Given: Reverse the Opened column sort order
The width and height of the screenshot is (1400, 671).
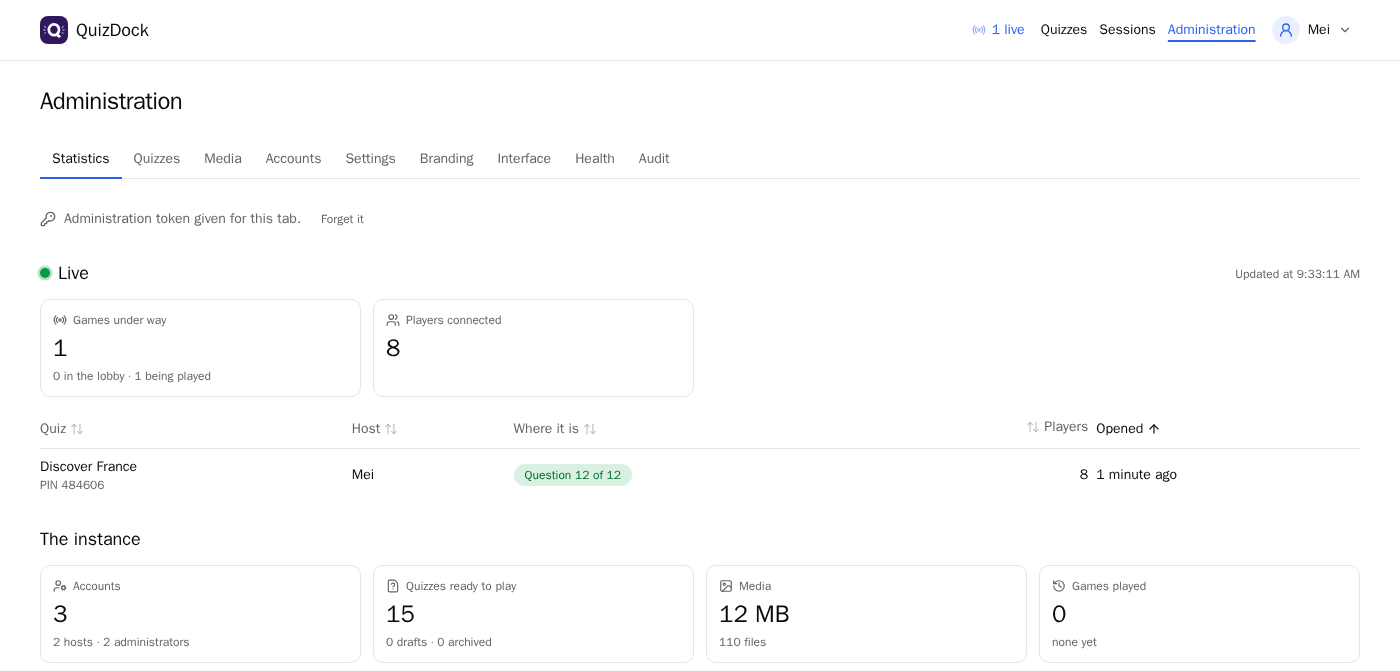Looking at the screenshot, I should tap(1128, 429).
